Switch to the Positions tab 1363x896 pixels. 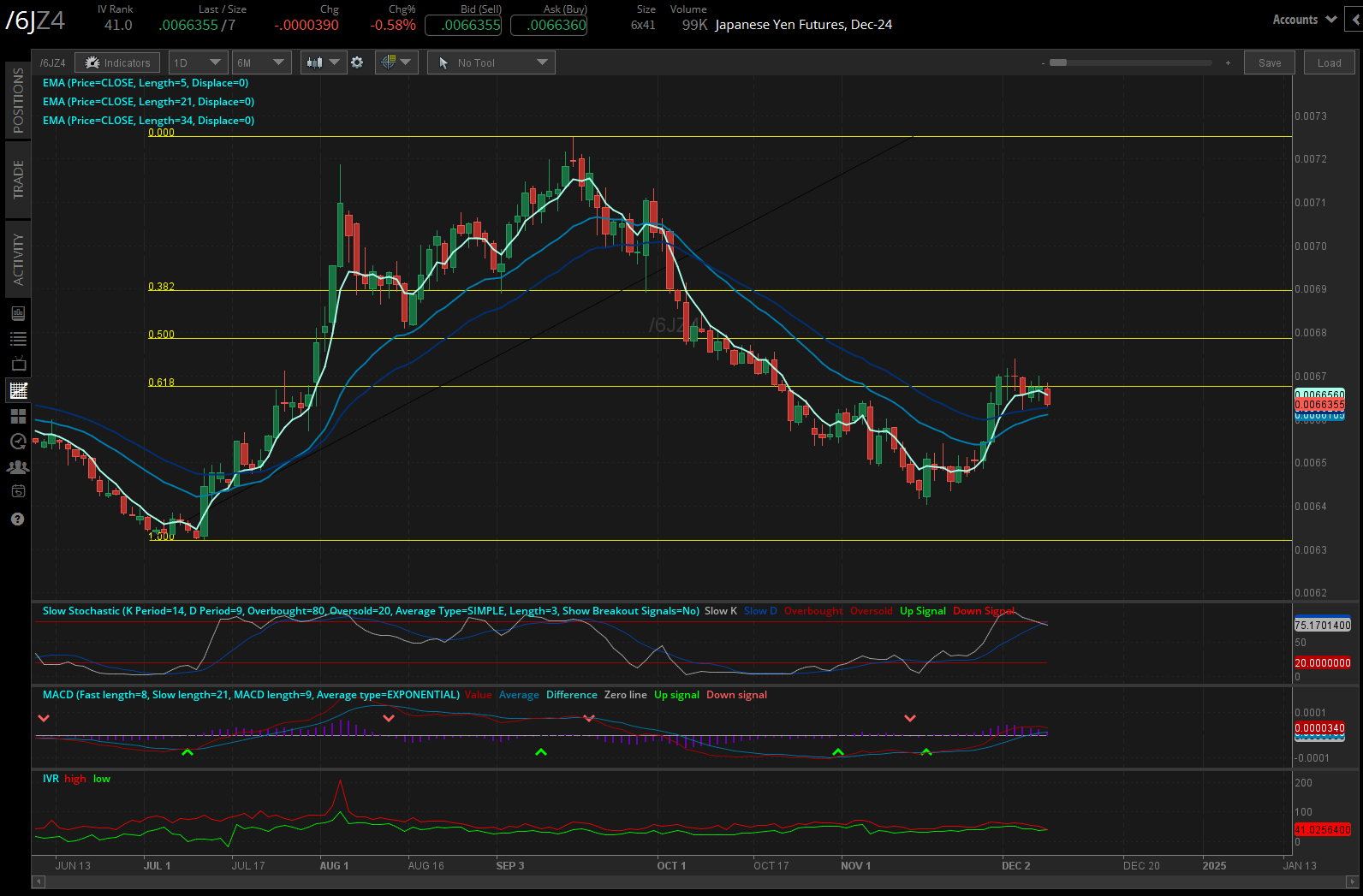pyautogui.click(x=18, y=100)
